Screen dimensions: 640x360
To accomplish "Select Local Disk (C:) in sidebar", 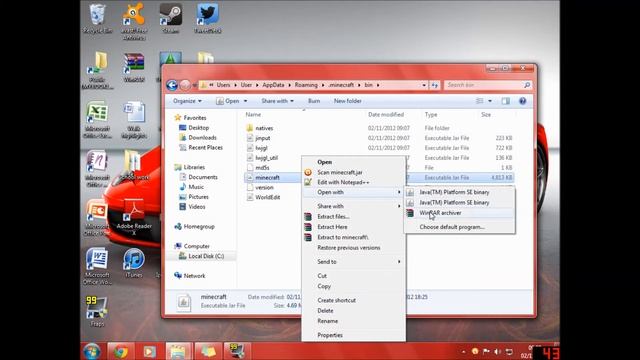I will [206, 256].
